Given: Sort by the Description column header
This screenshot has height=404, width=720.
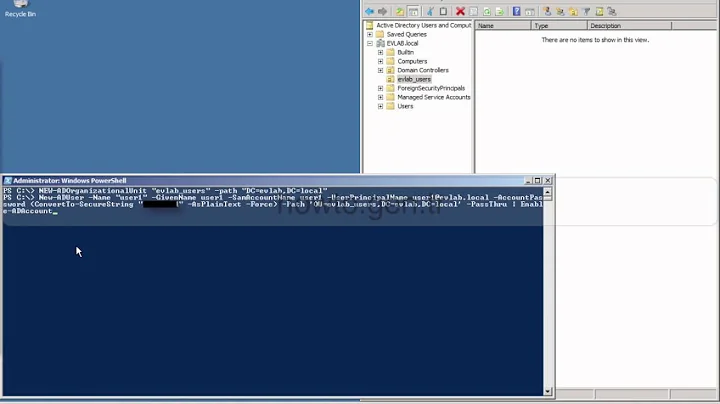Looking at the screenshot, I should (629, 26).
